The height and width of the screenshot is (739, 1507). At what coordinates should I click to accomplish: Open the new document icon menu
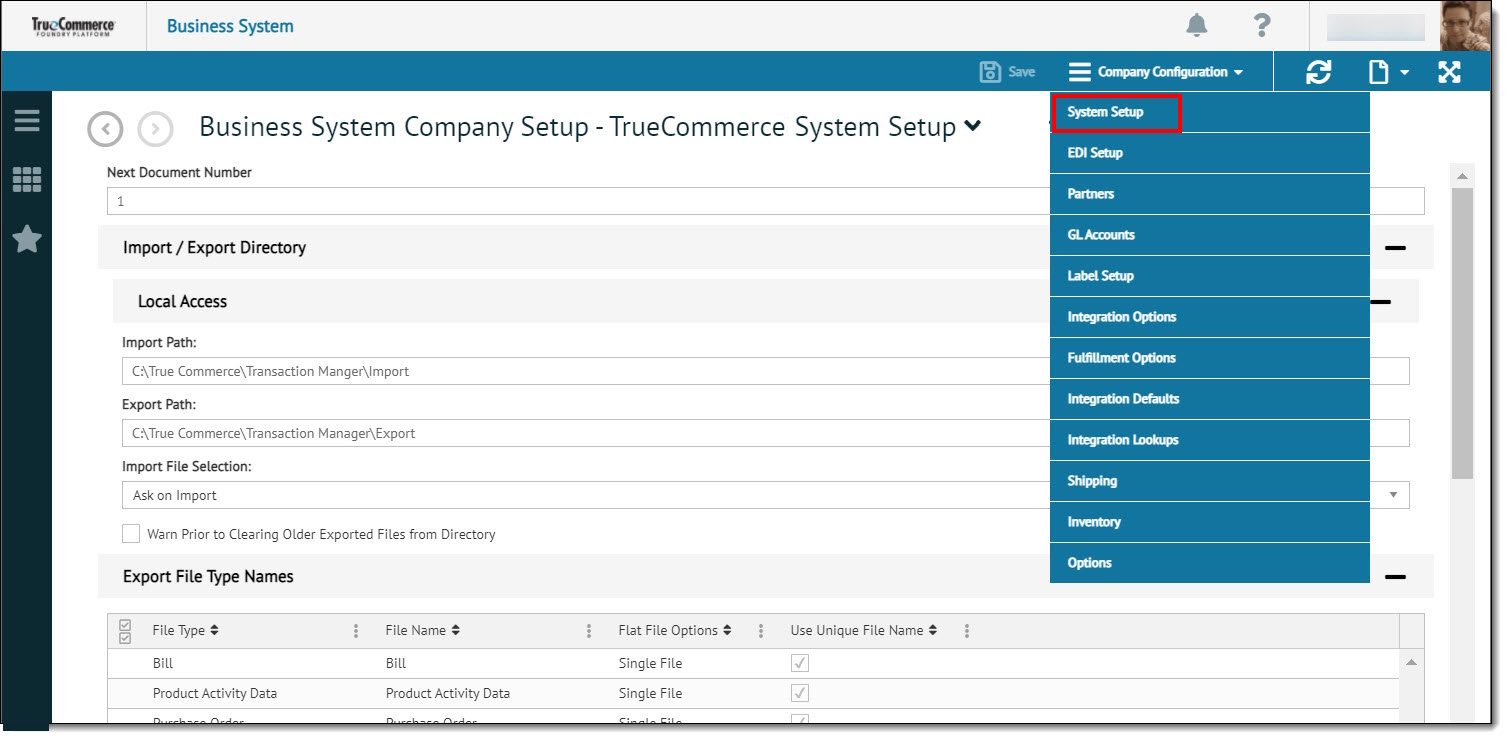(1387, 72)
